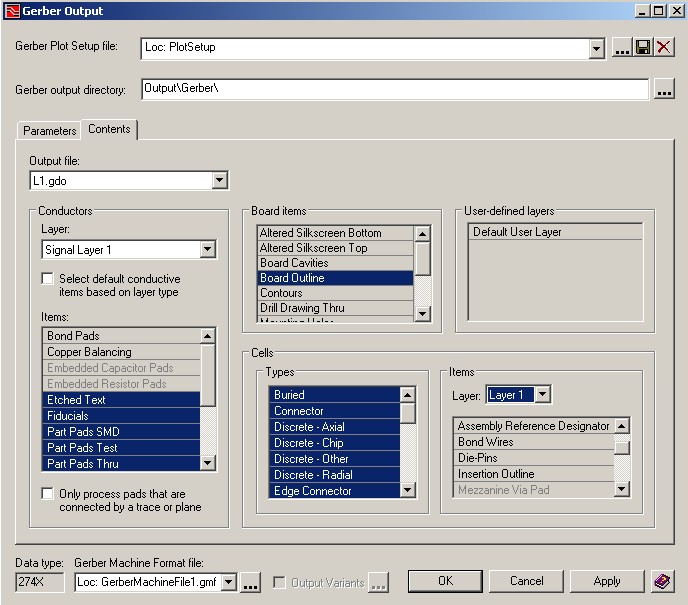Open the Output file L1.gdo dropdown
Screen dimensions: 688x605
[x=219, y=180]
